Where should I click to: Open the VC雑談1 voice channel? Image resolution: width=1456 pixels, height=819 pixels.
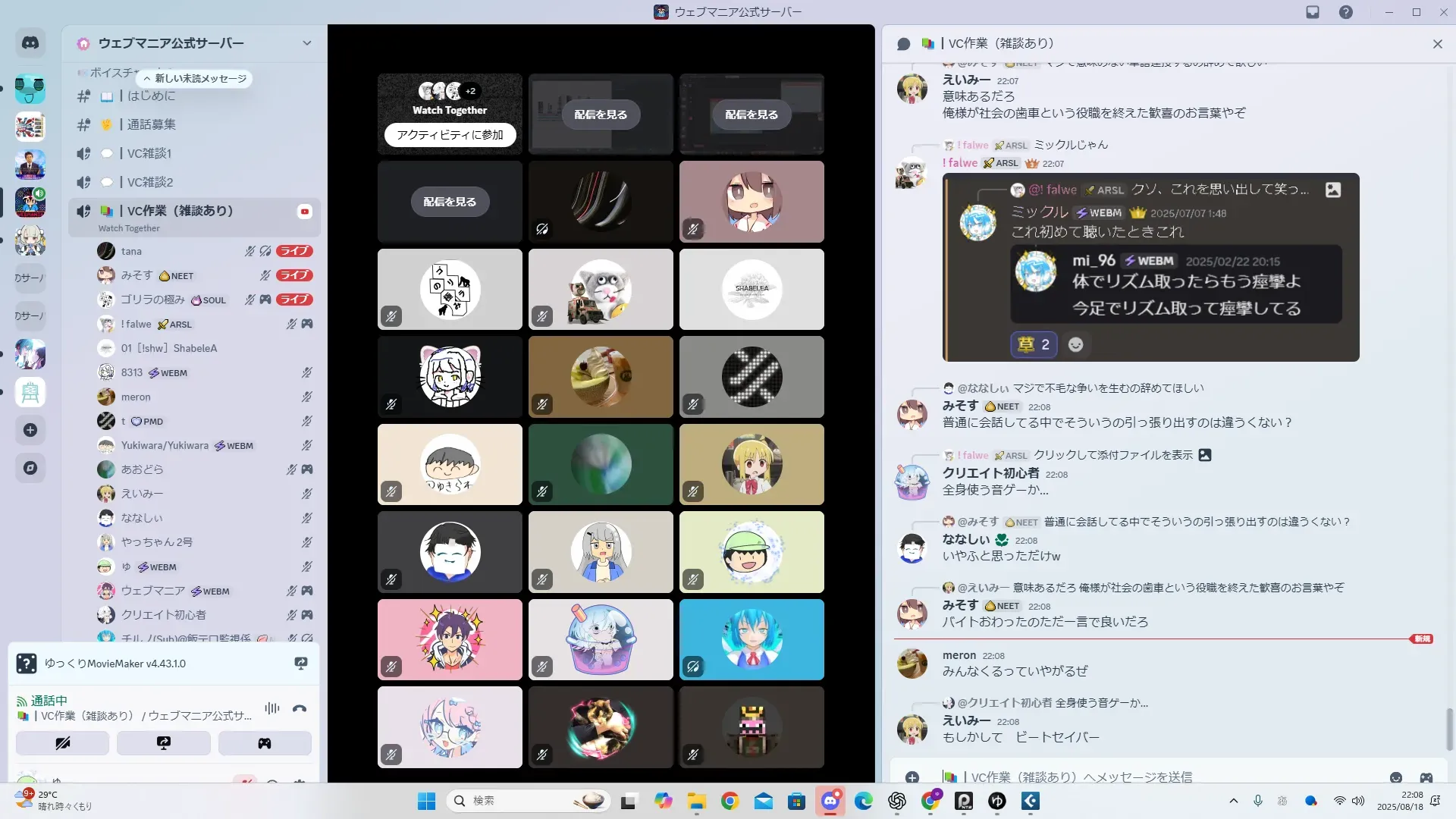[149, 153]
